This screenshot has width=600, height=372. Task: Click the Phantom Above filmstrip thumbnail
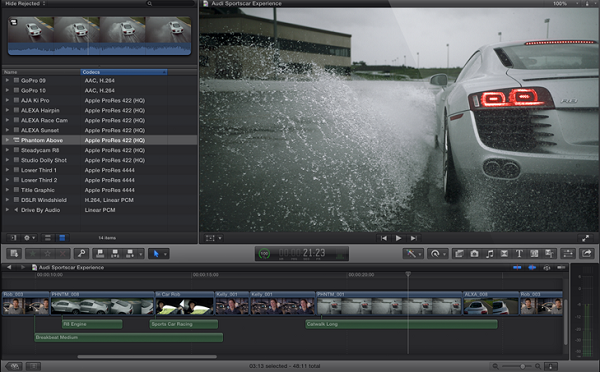coord(99,36)
